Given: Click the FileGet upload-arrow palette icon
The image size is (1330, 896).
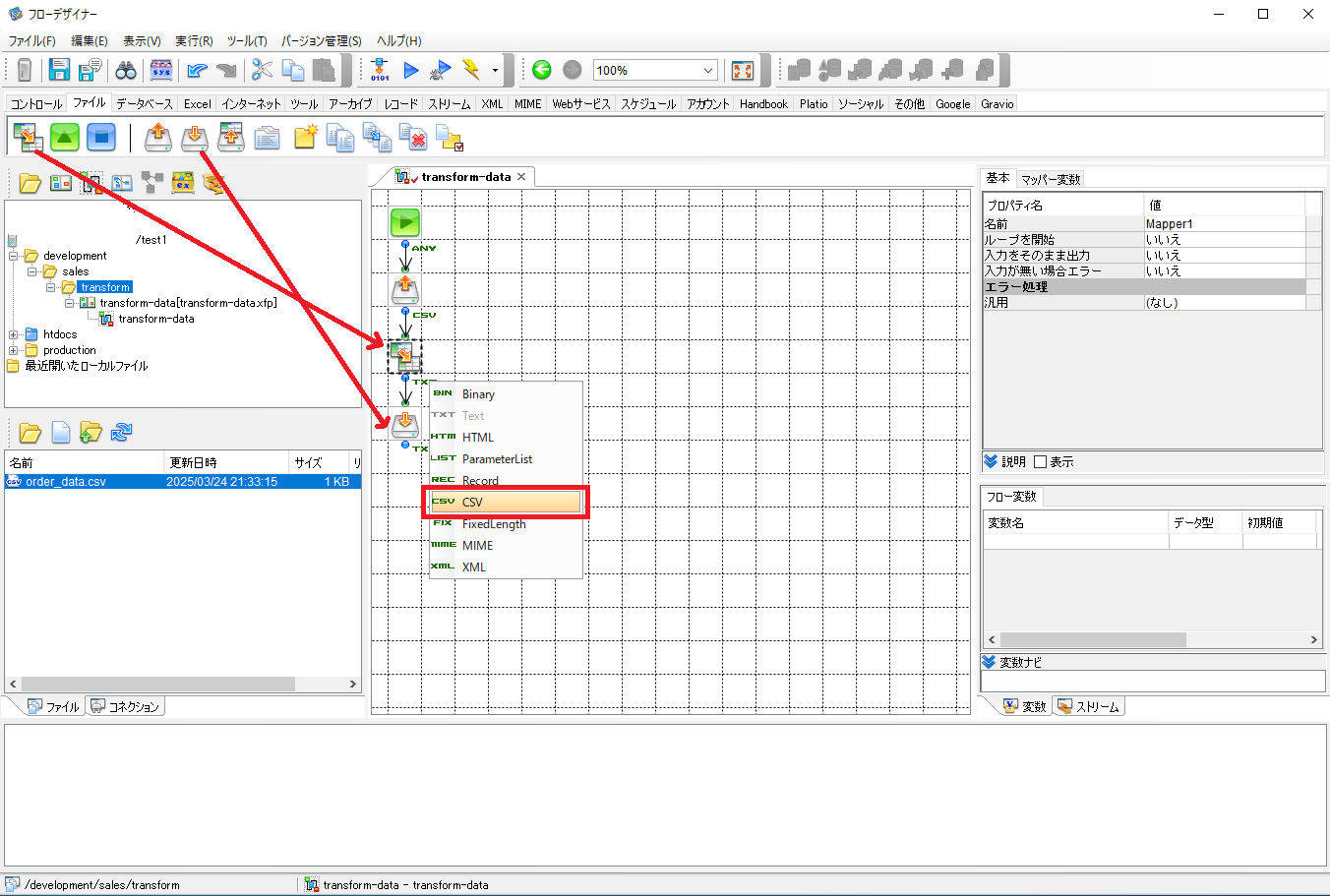Looking at the screenshot, I should tap(157, 137).
